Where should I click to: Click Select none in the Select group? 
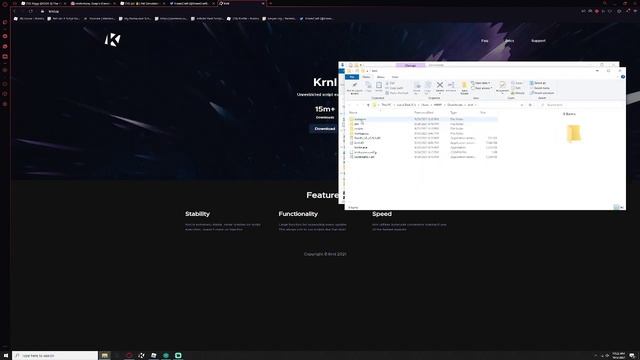click(540, 88)
